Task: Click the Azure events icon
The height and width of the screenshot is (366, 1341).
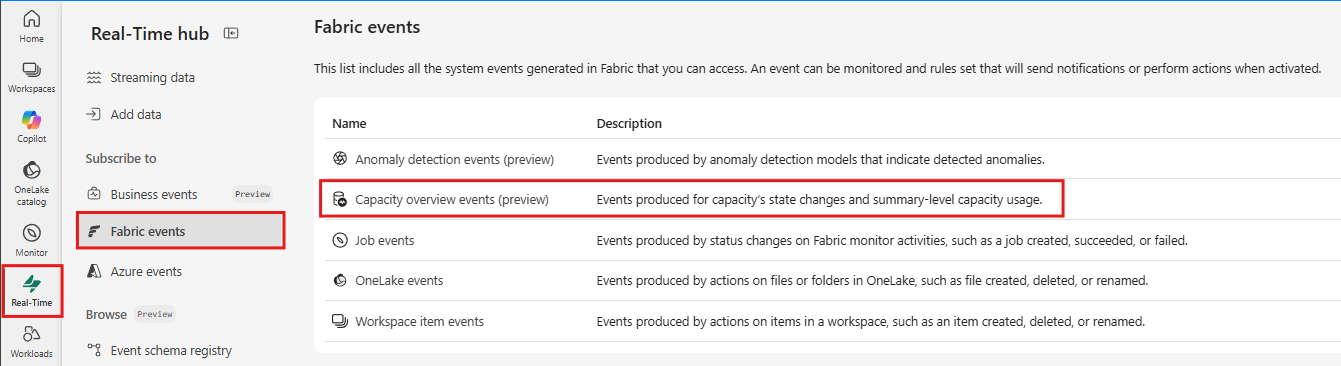Action: [x=94, y=271]
